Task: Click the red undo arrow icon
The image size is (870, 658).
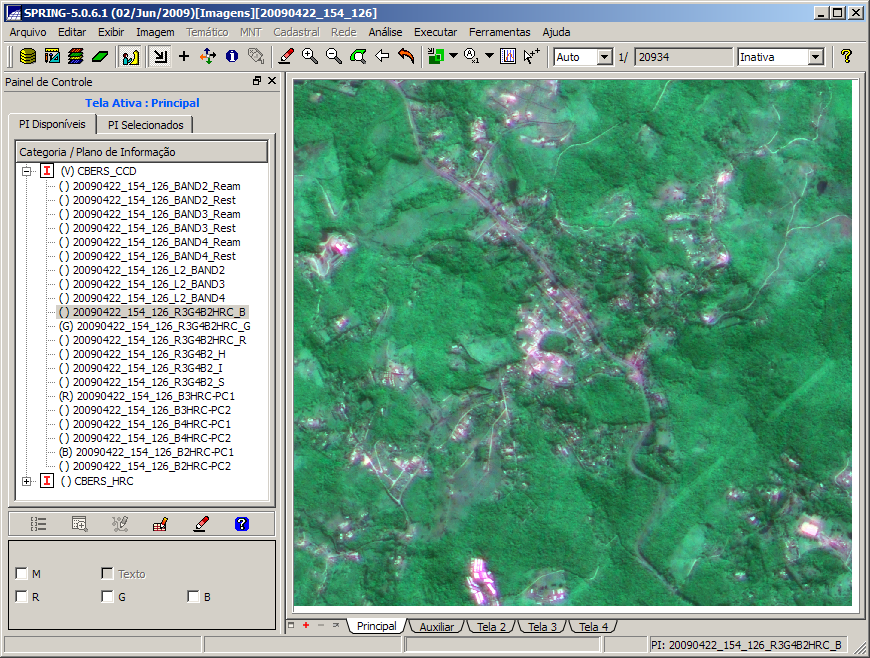Action: (x=406, y=57)
